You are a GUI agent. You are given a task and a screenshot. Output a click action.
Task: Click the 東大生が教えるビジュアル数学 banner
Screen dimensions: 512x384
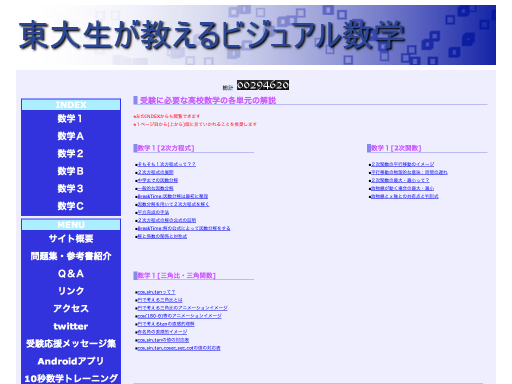(x=256, y=35)
